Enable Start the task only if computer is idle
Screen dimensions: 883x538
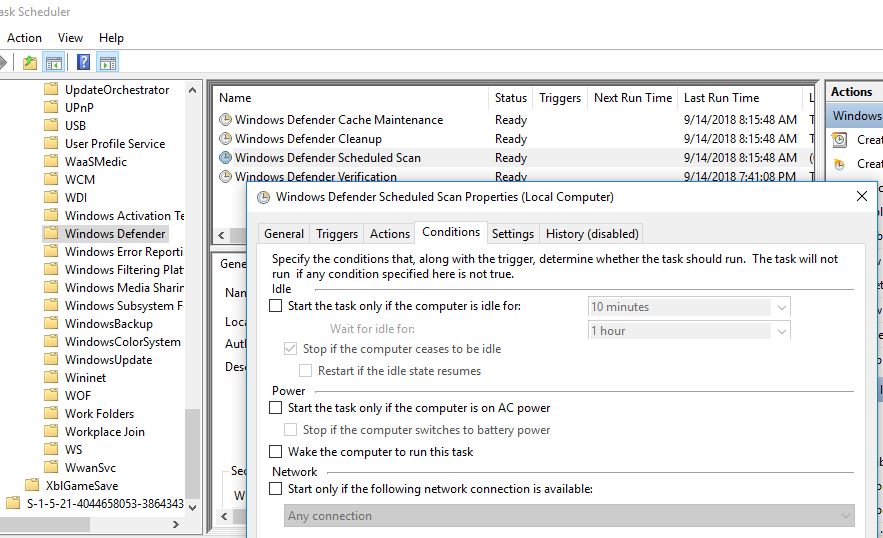point(276,307)
